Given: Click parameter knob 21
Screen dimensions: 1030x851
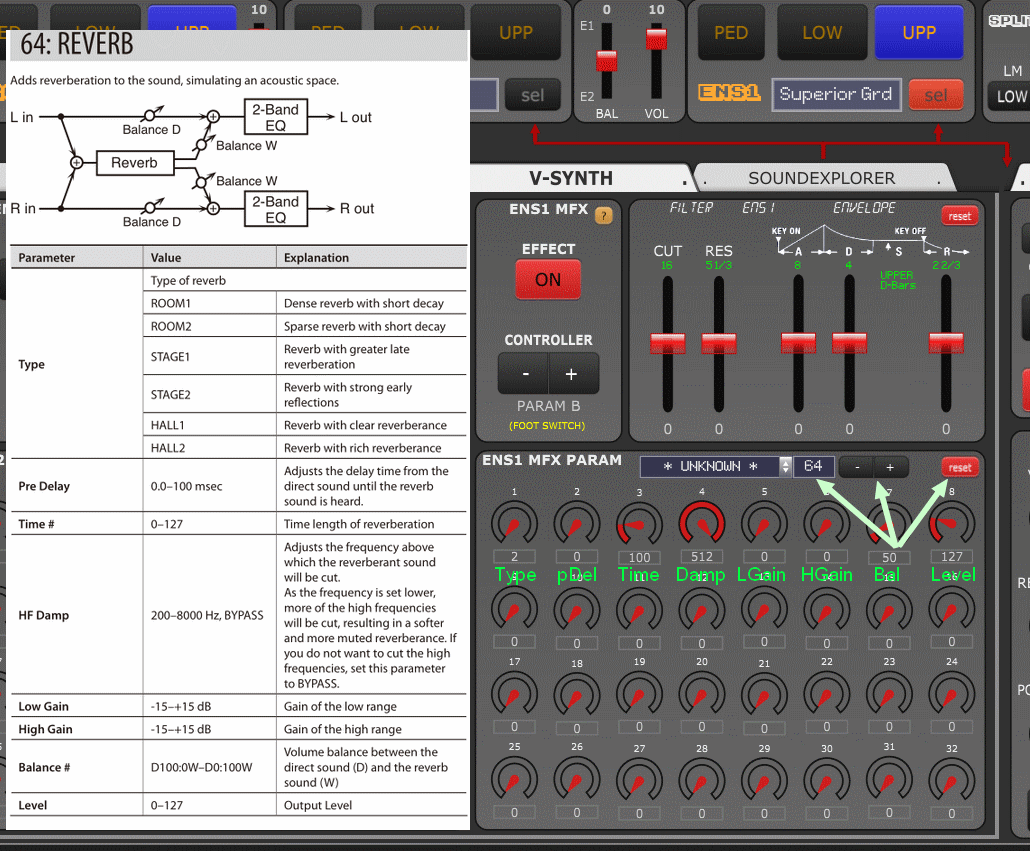Looking at the screenshot, I should (764, 695).
